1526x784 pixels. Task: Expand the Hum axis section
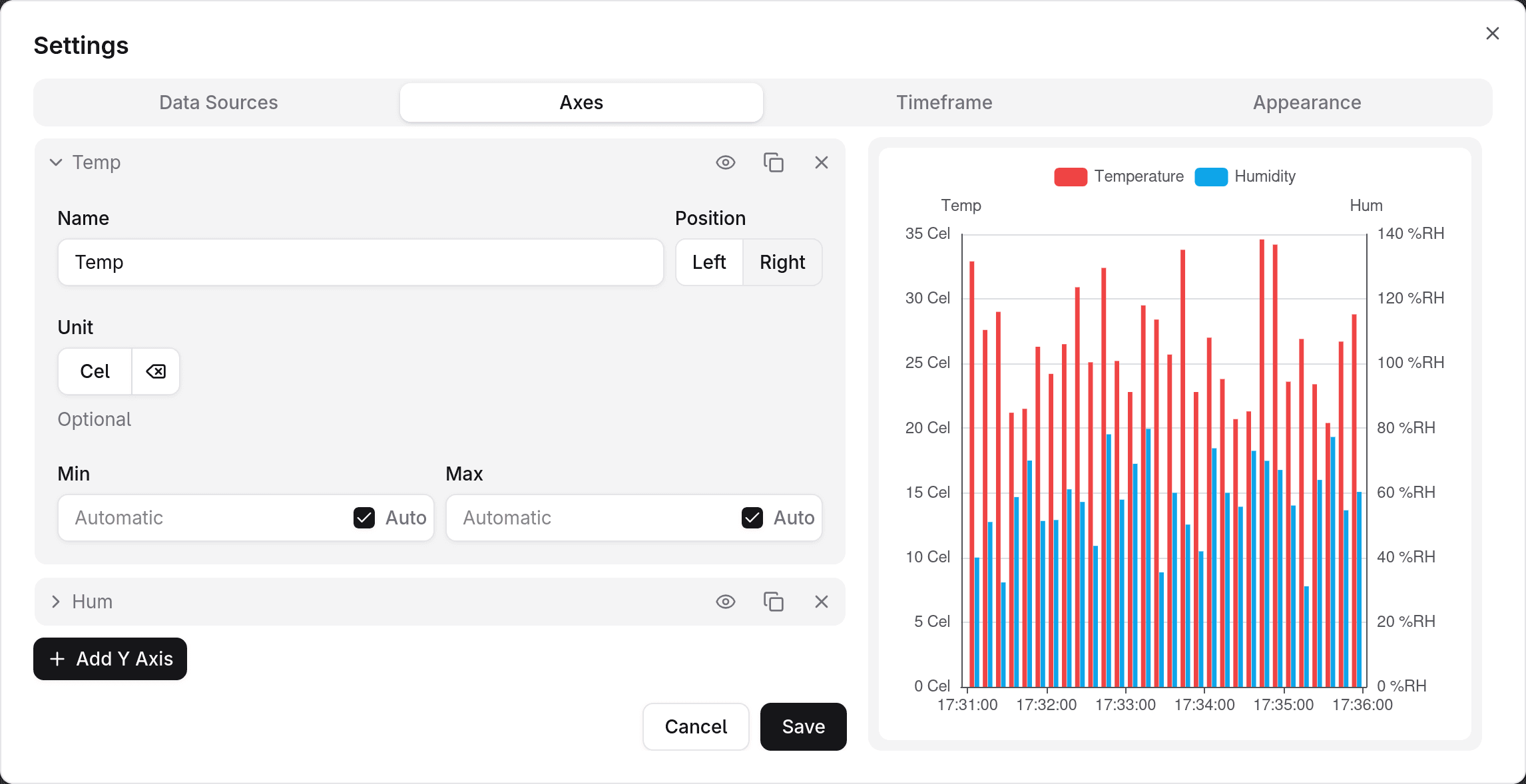pyautogui.click(x=56, y=602)
